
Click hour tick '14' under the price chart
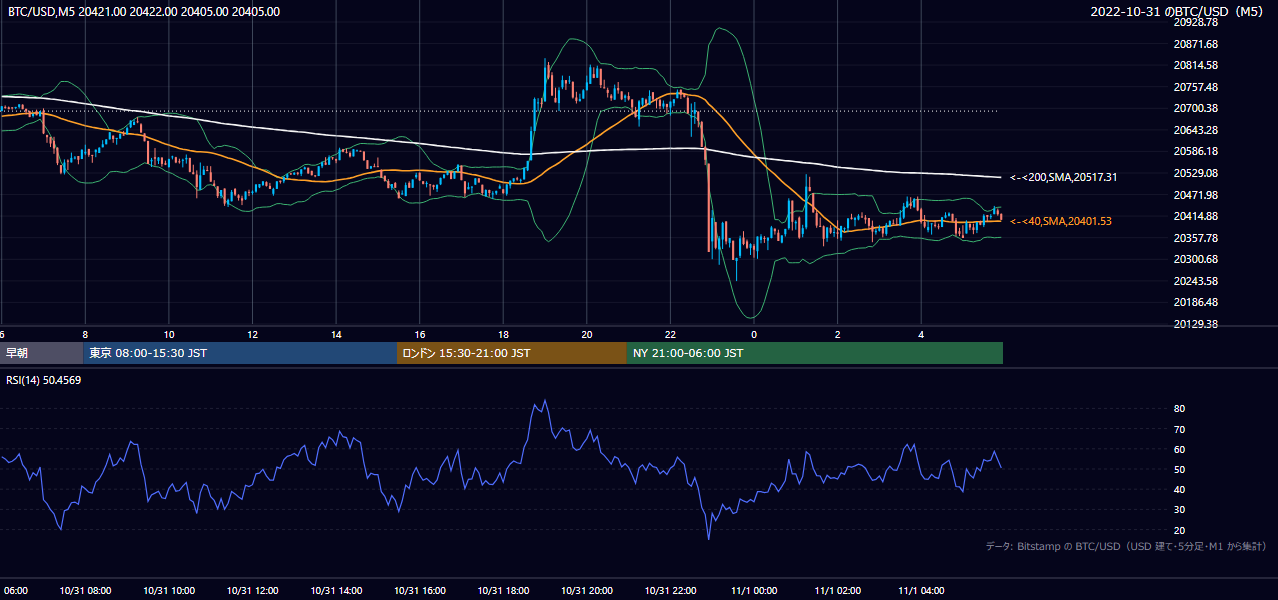tap(337, 334)
